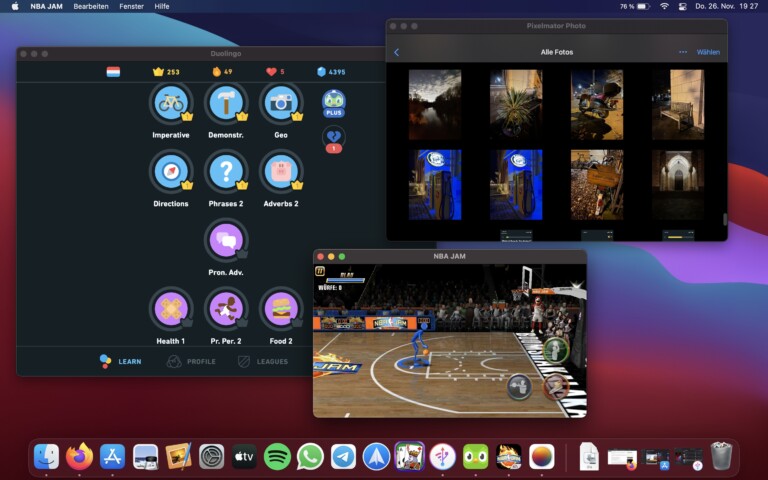Open the Imperative bicycle lesson in Duolingo
The image size is (768, 480).
[x=171, y=104]
